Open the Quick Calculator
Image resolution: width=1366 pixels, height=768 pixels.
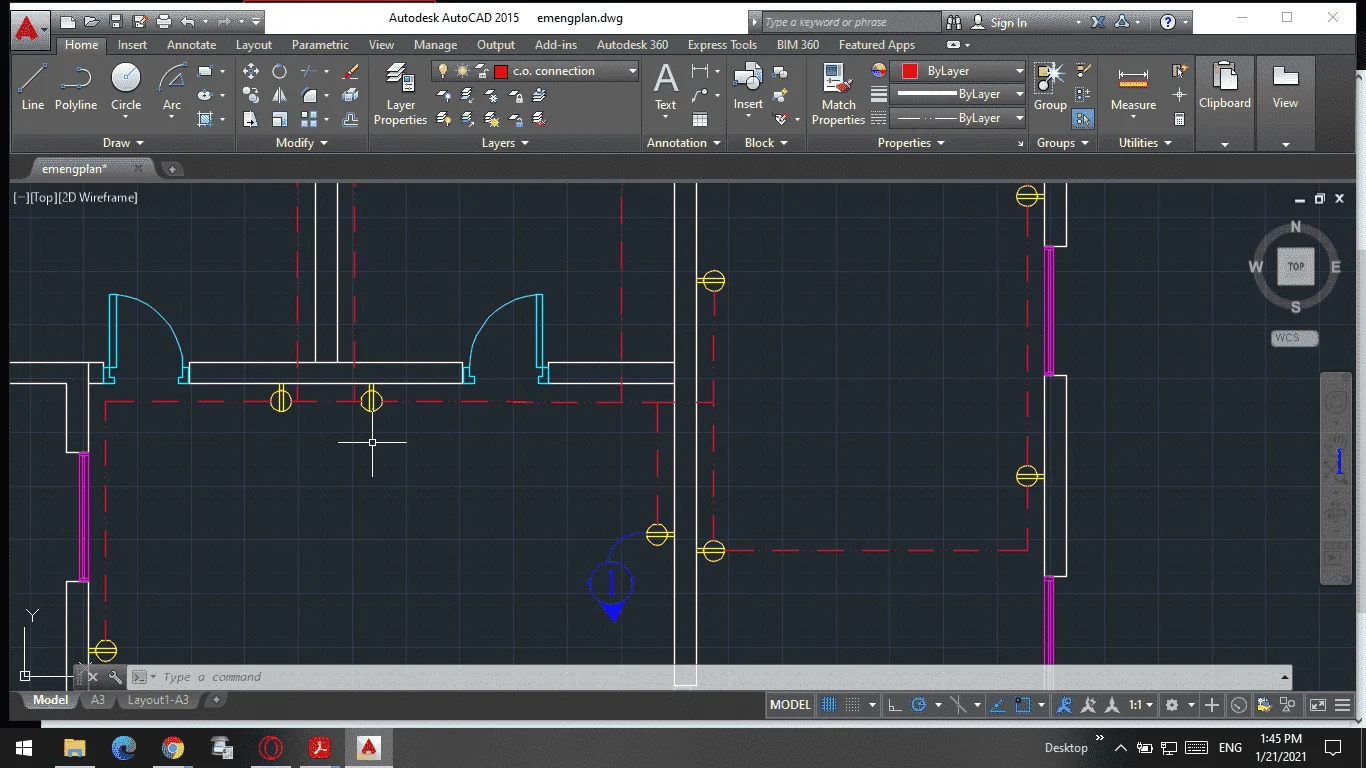pyautogui.click(x=1180, y=120)
